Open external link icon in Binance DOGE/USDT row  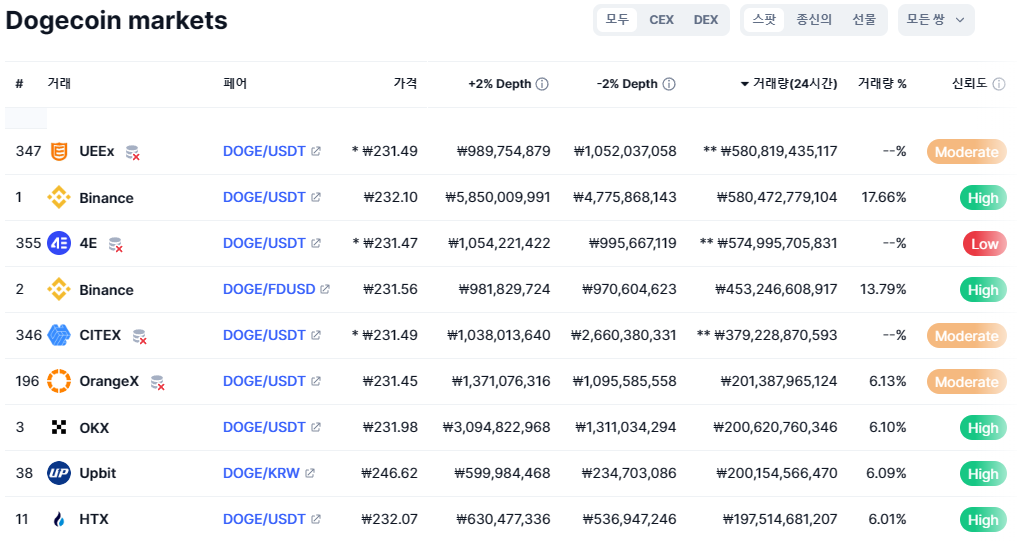tap(316, 197)
